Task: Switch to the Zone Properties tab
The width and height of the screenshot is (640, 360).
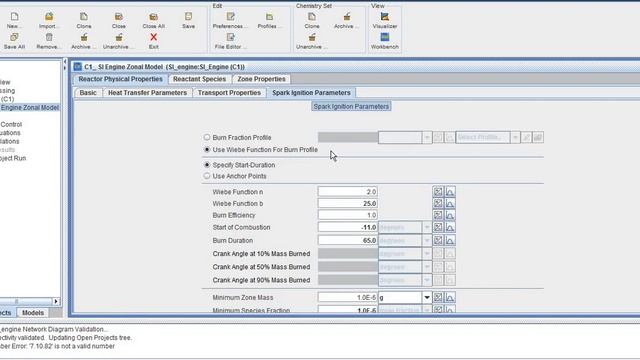Action: click(x=261, y=79)
